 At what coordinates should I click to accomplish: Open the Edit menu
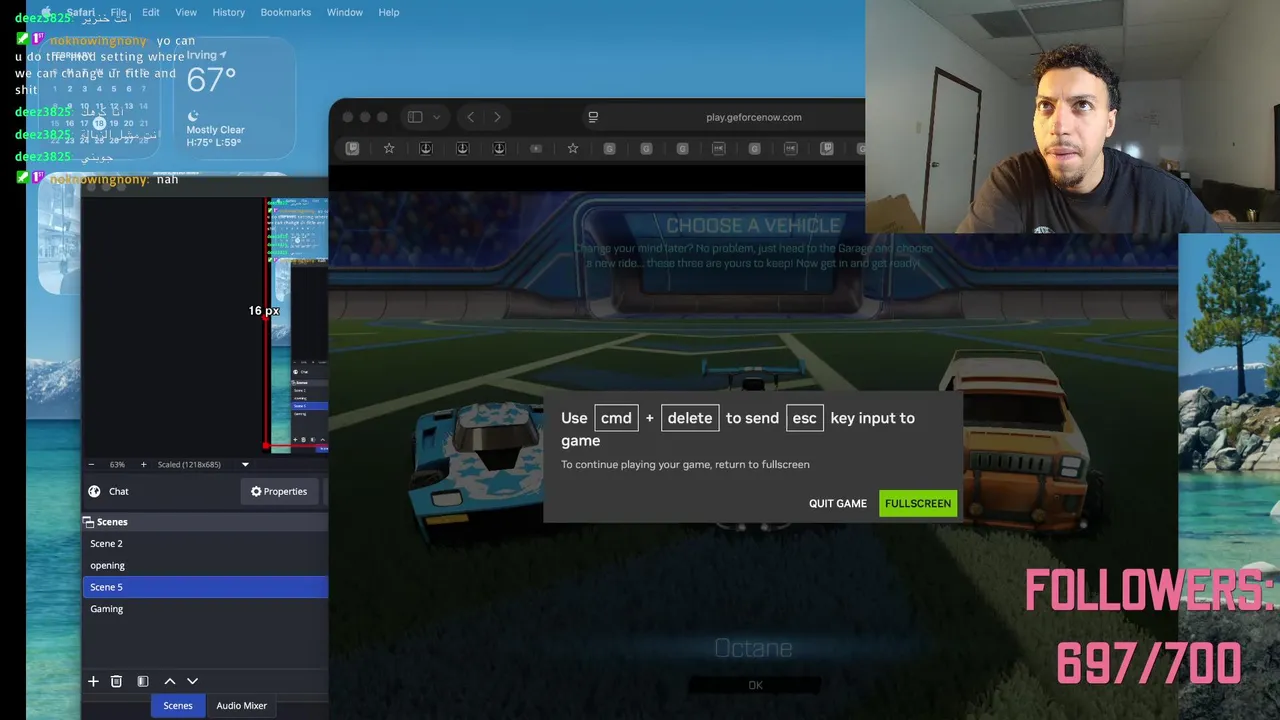click(151, 12)
